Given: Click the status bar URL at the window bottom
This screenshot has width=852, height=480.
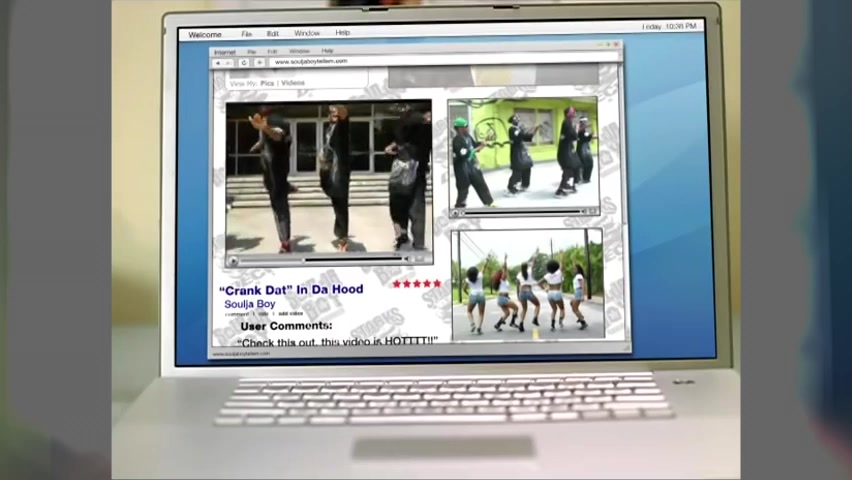Looking at the screenshot, I should pos(241,354).
